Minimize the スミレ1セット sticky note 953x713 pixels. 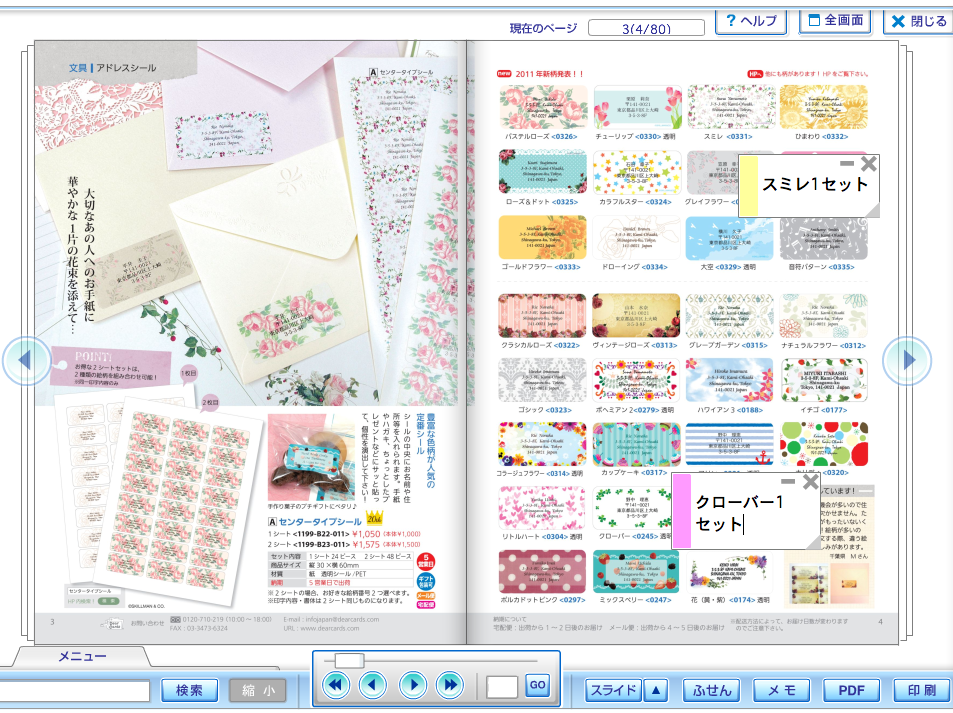tap(847, 164)
